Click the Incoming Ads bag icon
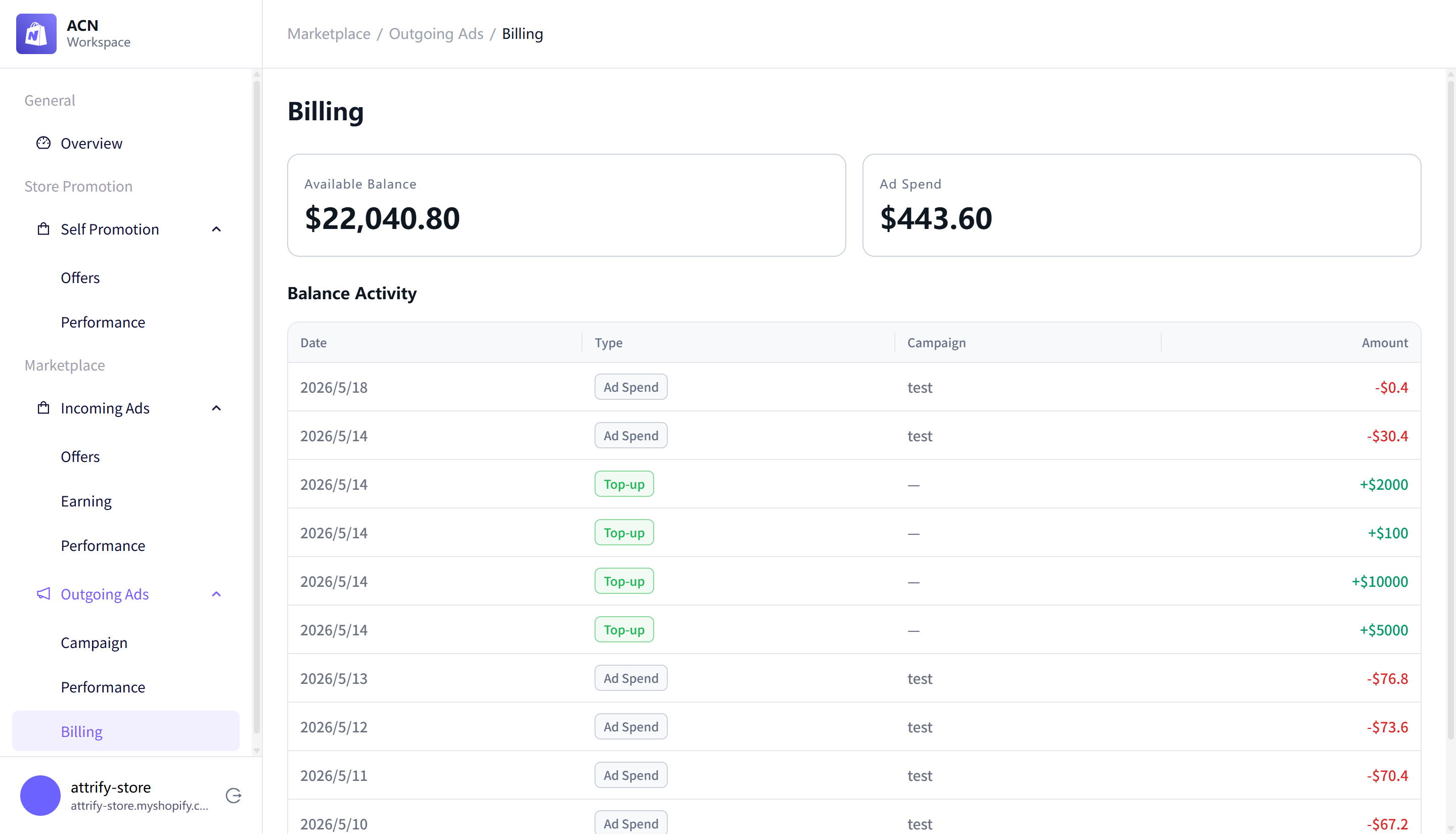 (43, 408)
